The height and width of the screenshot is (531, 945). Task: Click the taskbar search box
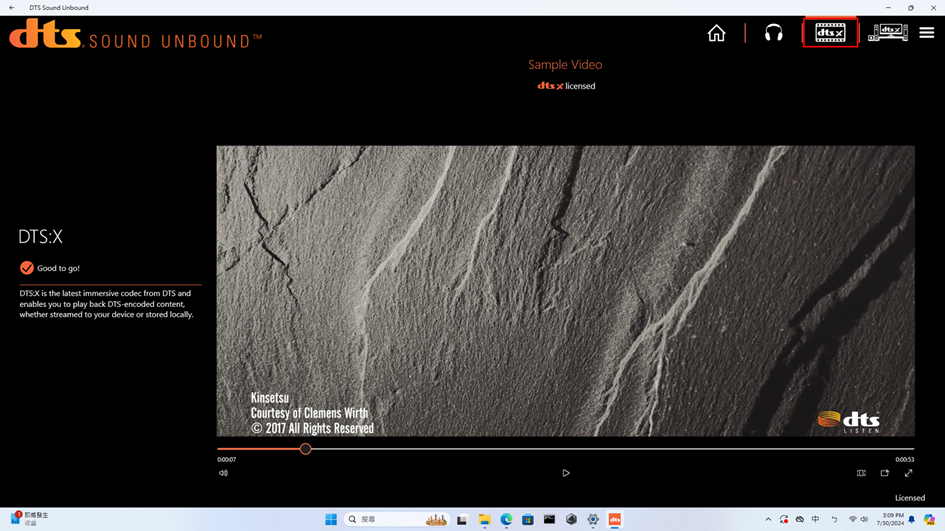397,520
